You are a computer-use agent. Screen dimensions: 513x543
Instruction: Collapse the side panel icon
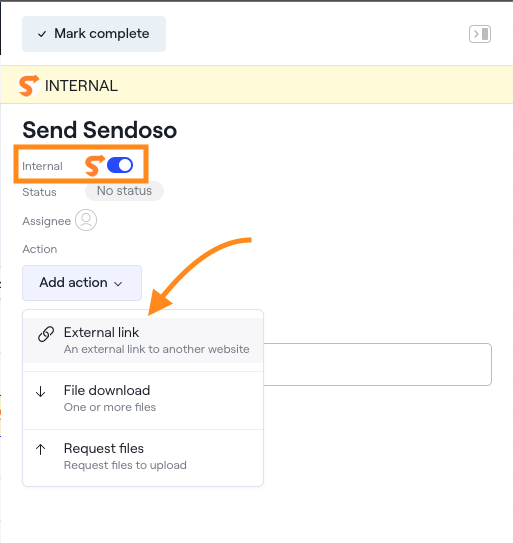pos(480,34)
